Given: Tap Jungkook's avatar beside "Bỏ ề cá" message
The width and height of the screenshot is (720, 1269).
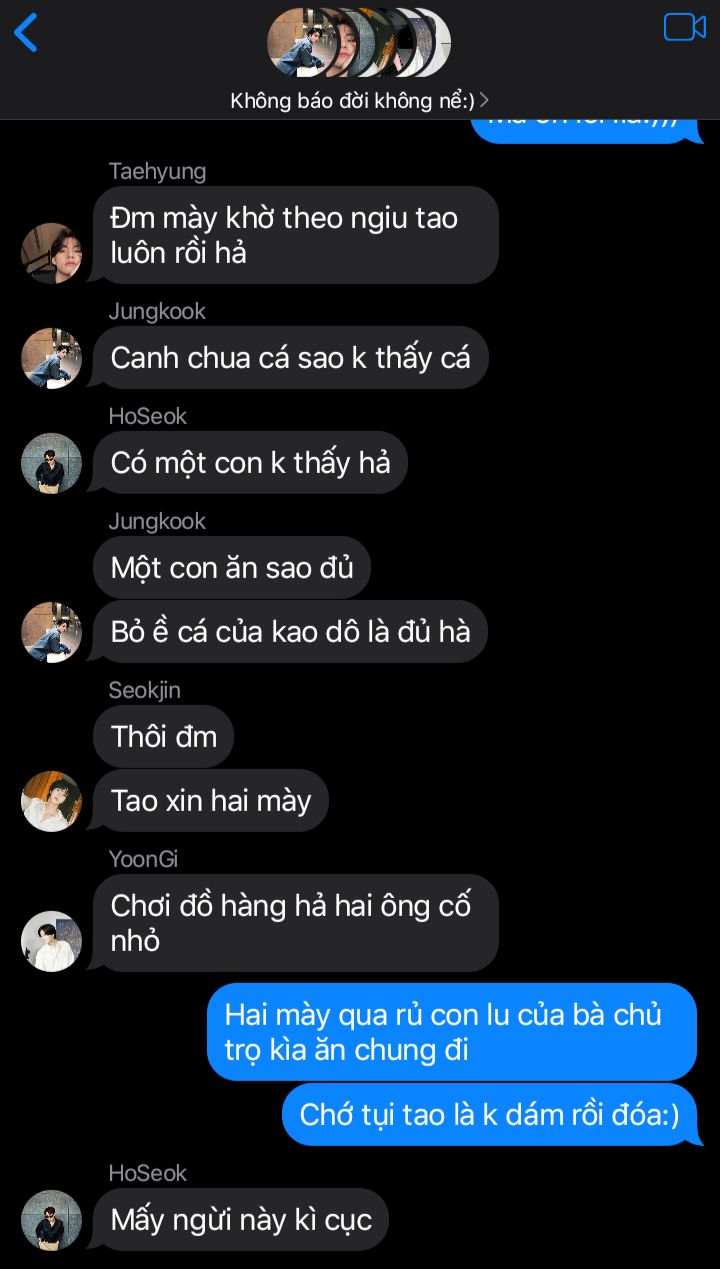Looking at the screenshot, I should click(51, 632).
